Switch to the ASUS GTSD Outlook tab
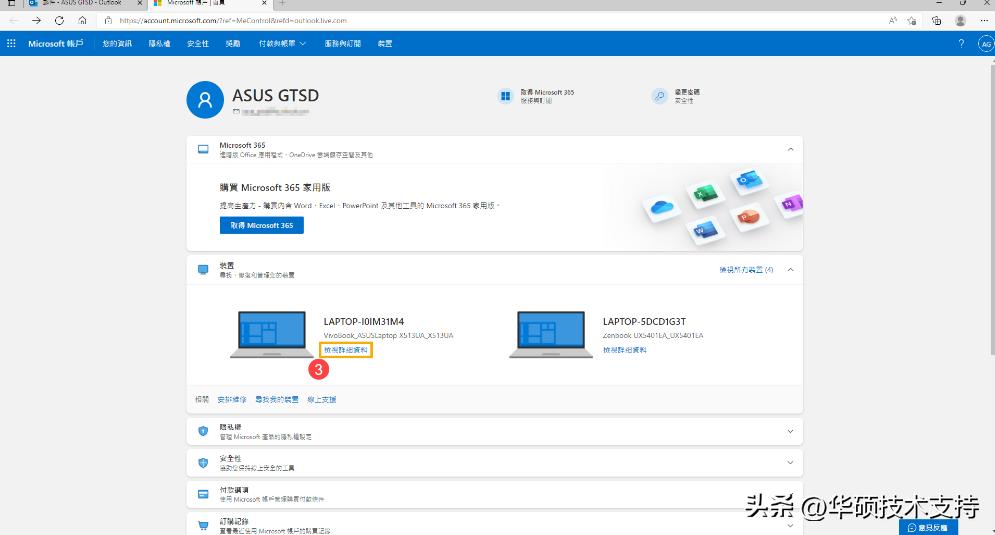Screen dimensions: 995x535 (x=81, y=3)
